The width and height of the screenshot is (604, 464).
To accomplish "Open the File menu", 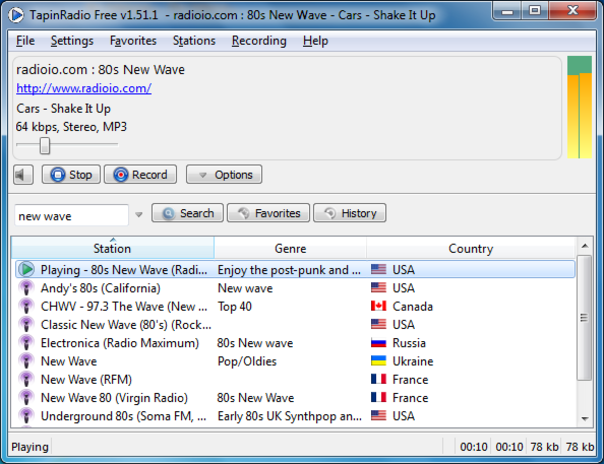I will (x=25, y=41).
